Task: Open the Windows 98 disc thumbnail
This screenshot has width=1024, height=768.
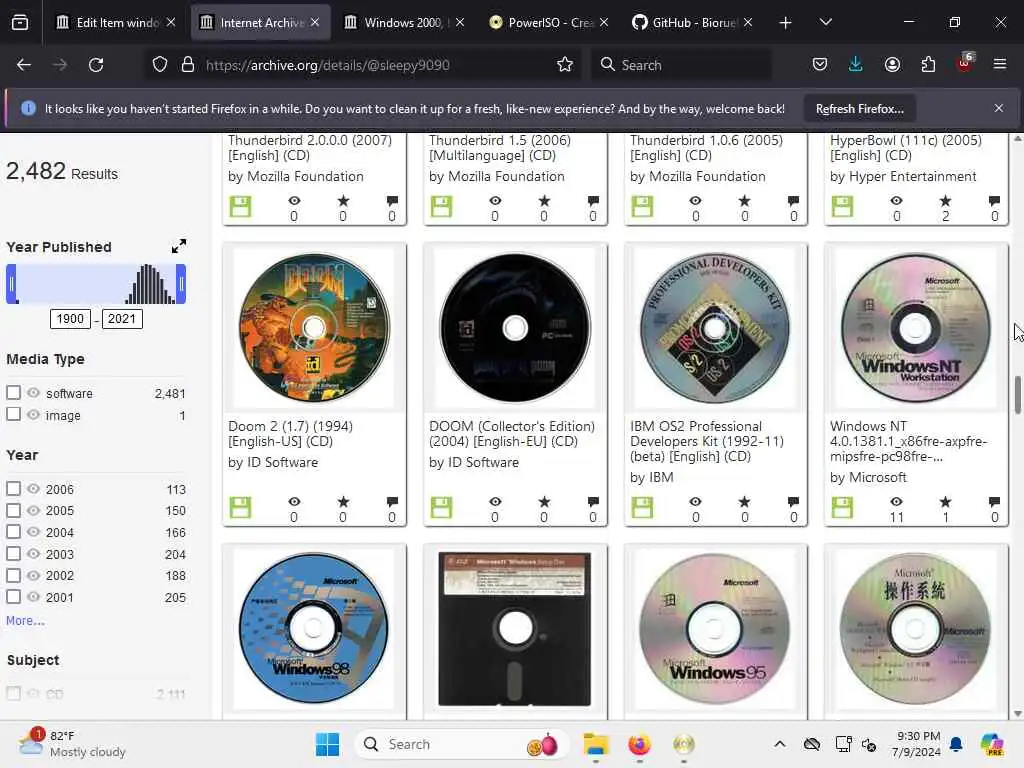Action: tap(313, 628)
